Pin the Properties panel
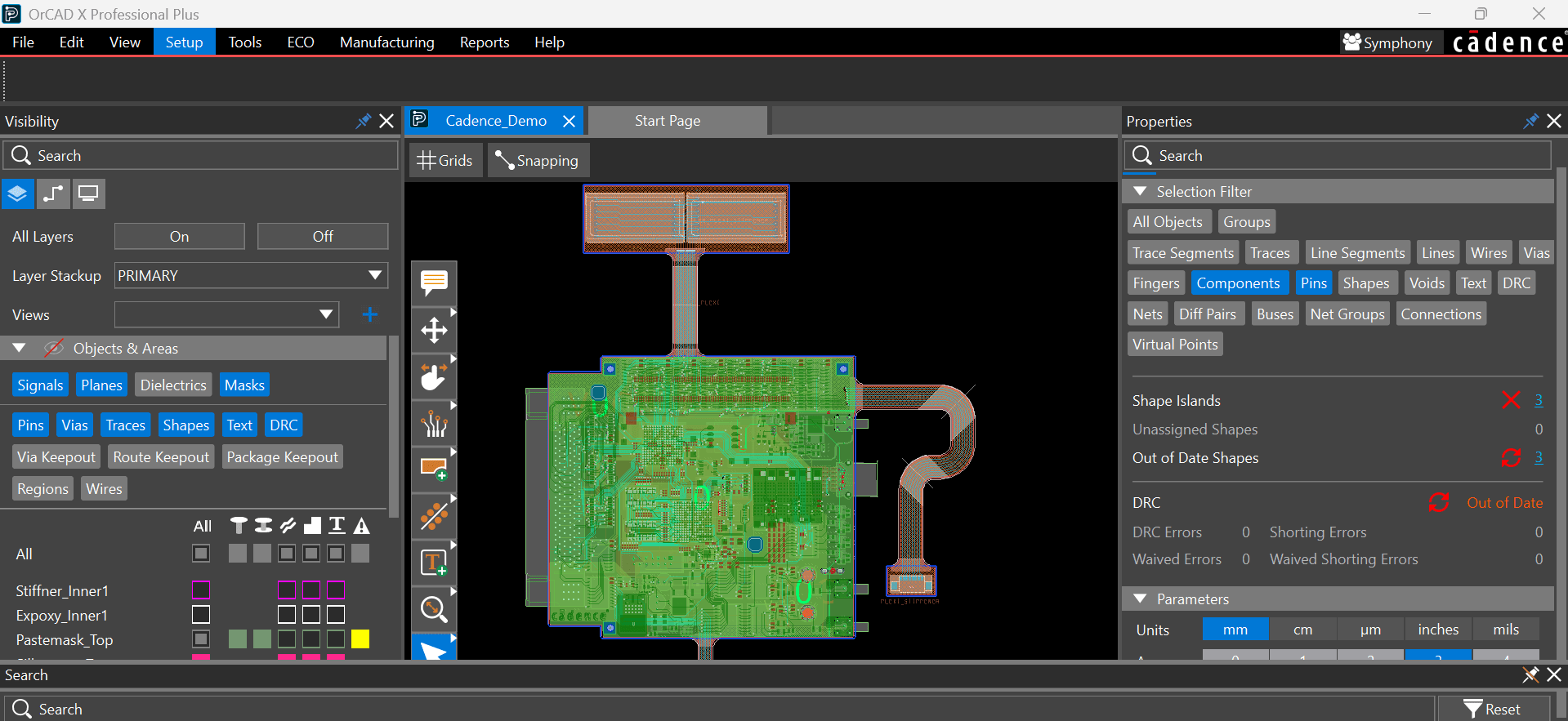Screen dimensions: 1568x721 [x=1530, y=121]
